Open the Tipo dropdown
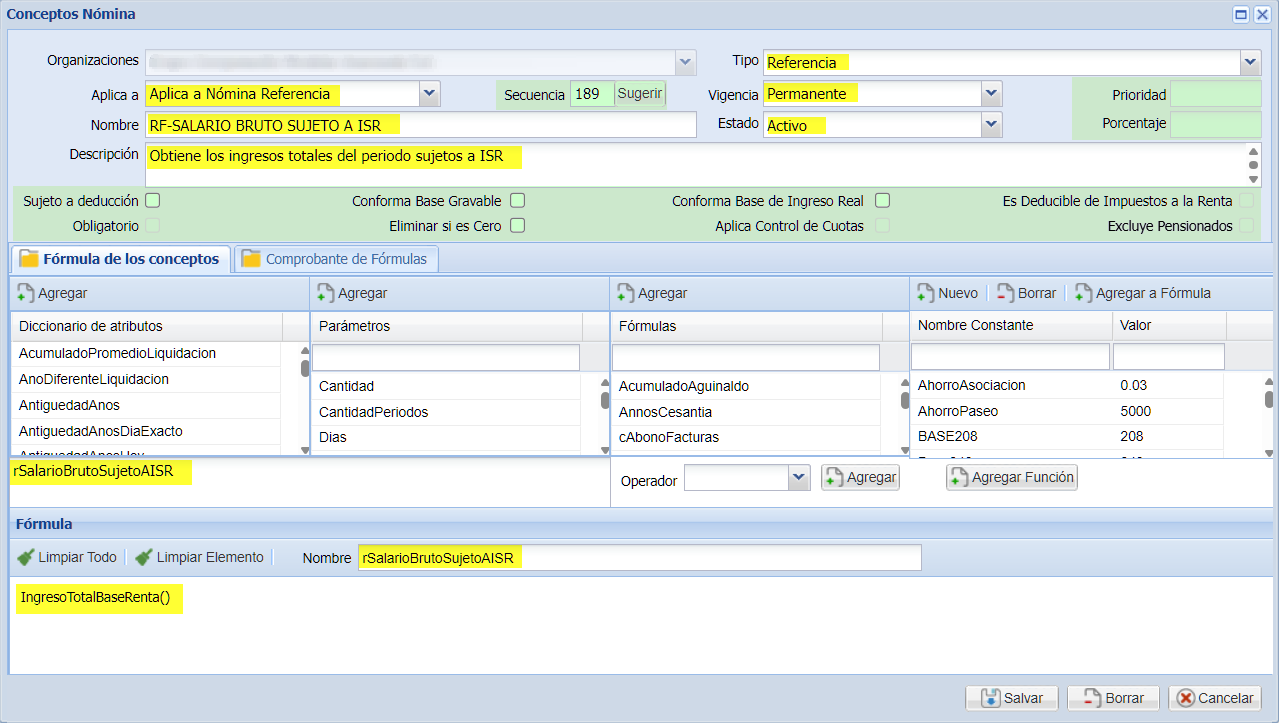This screenshot has width=1279, height=723. [x=1250, y=63]
